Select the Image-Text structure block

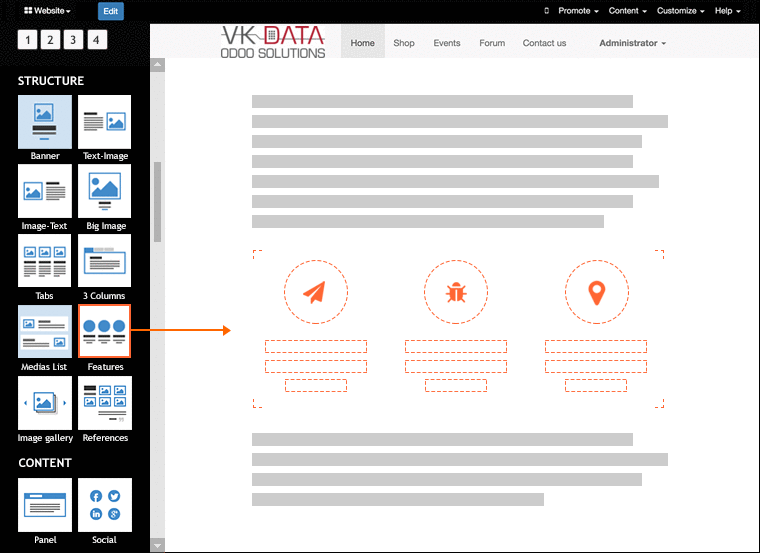[45, 191]
